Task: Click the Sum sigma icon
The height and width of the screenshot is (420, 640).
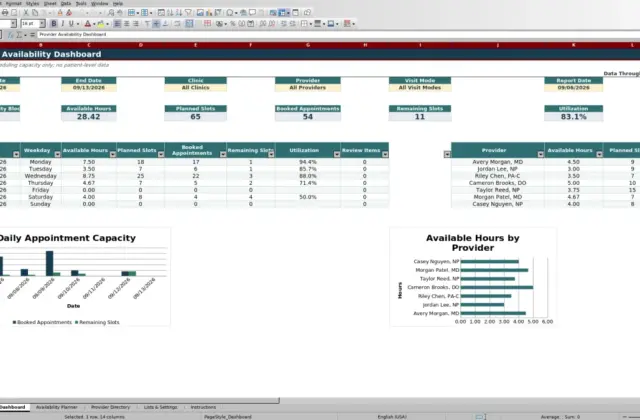Action: pos(19,35)
